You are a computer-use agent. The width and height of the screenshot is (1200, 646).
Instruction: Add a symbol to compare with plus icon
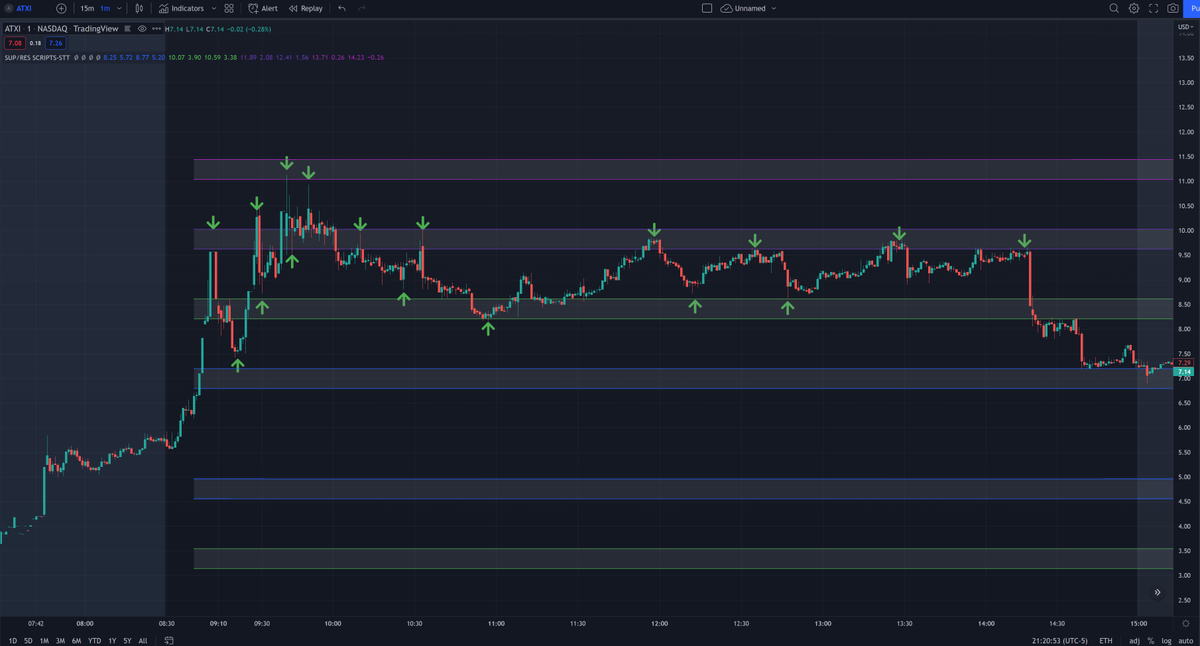(x=62, y=8)
